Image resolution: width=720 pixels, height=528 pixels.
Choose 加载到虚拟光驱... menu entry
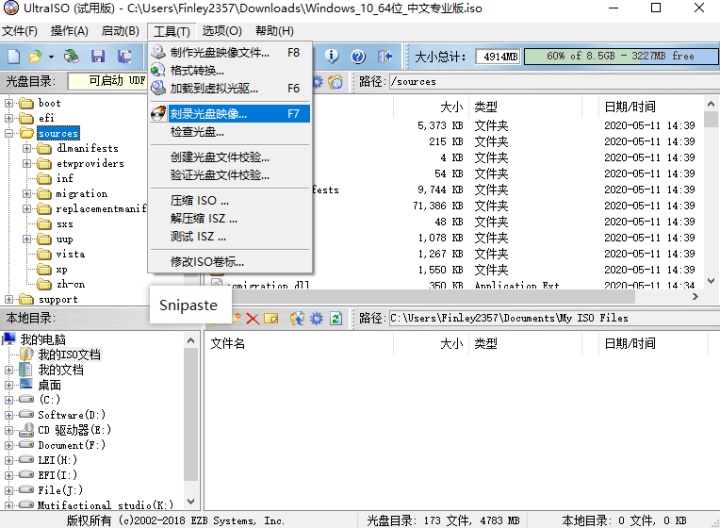[230, 88]
